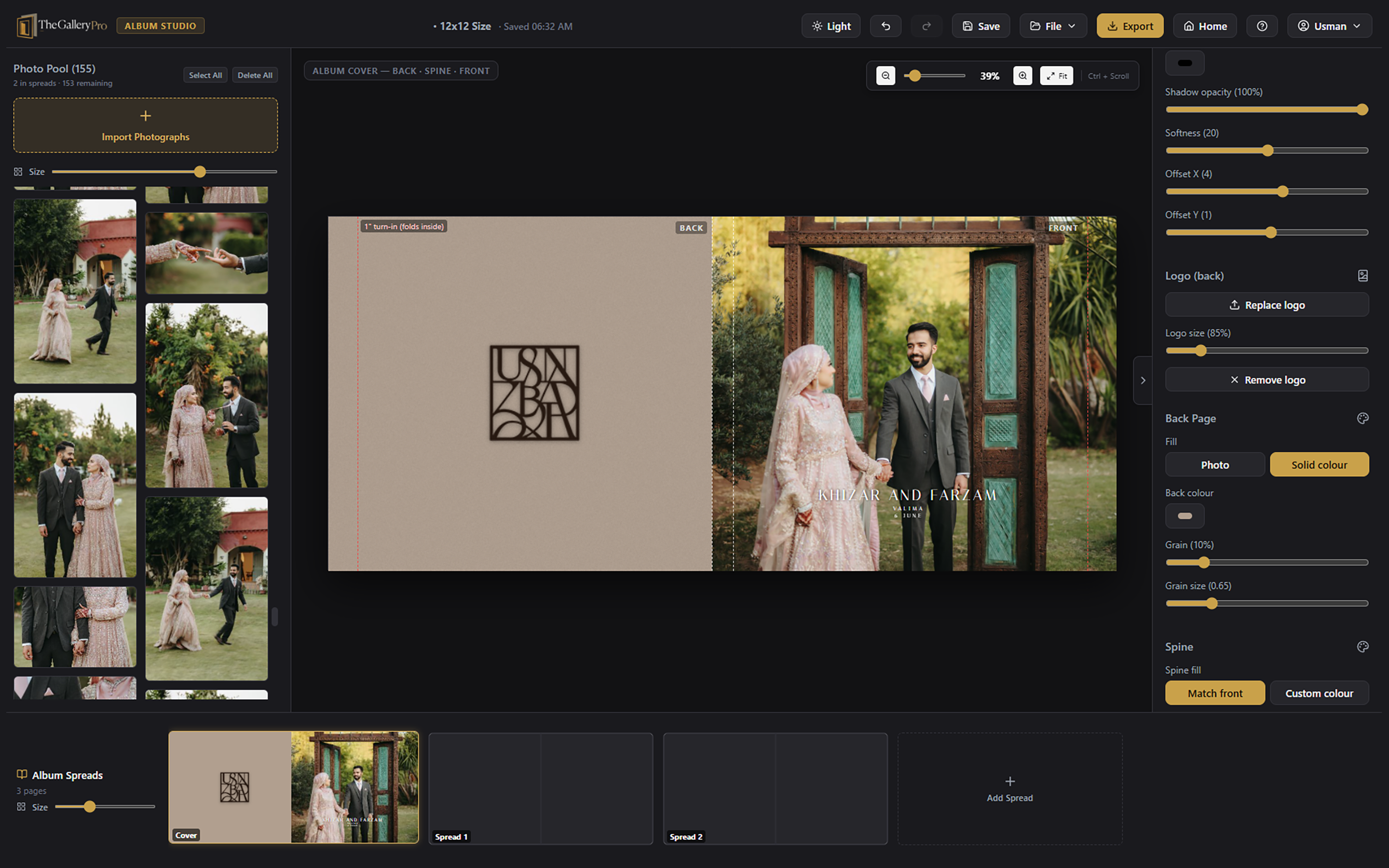Click the Back colour swatch
The width and height of the screenshot is (1389, 868).
1185,515
